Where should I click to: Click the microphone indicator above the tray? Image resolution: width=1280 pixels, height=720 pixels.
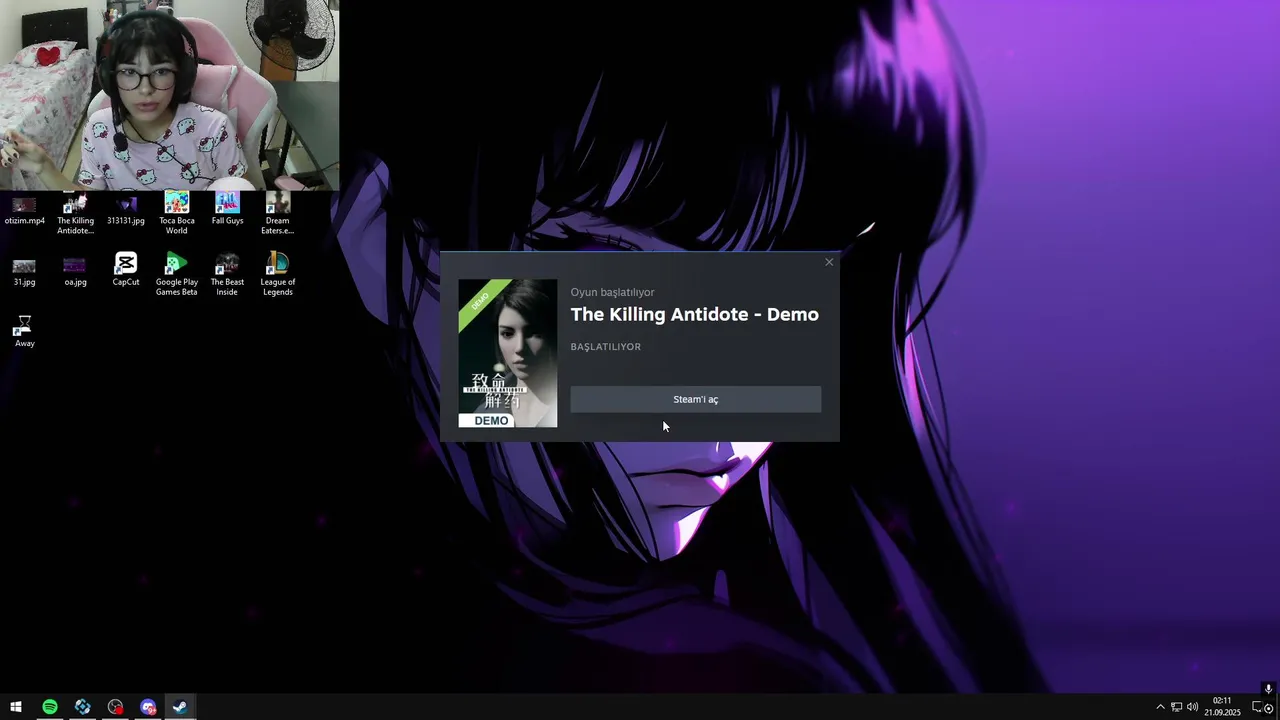click(x=1268, y=689)
